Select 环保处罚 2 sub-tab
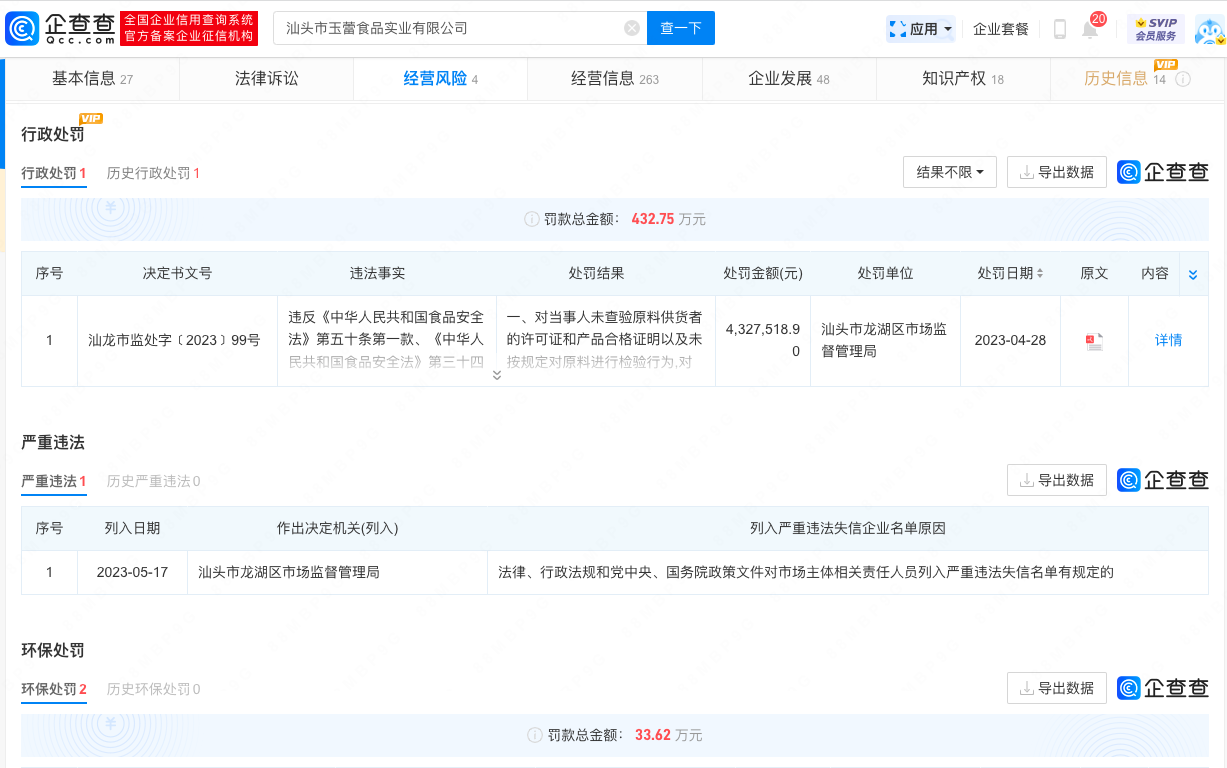Viewport: 1227px width, 768px height. pos(54,689)
